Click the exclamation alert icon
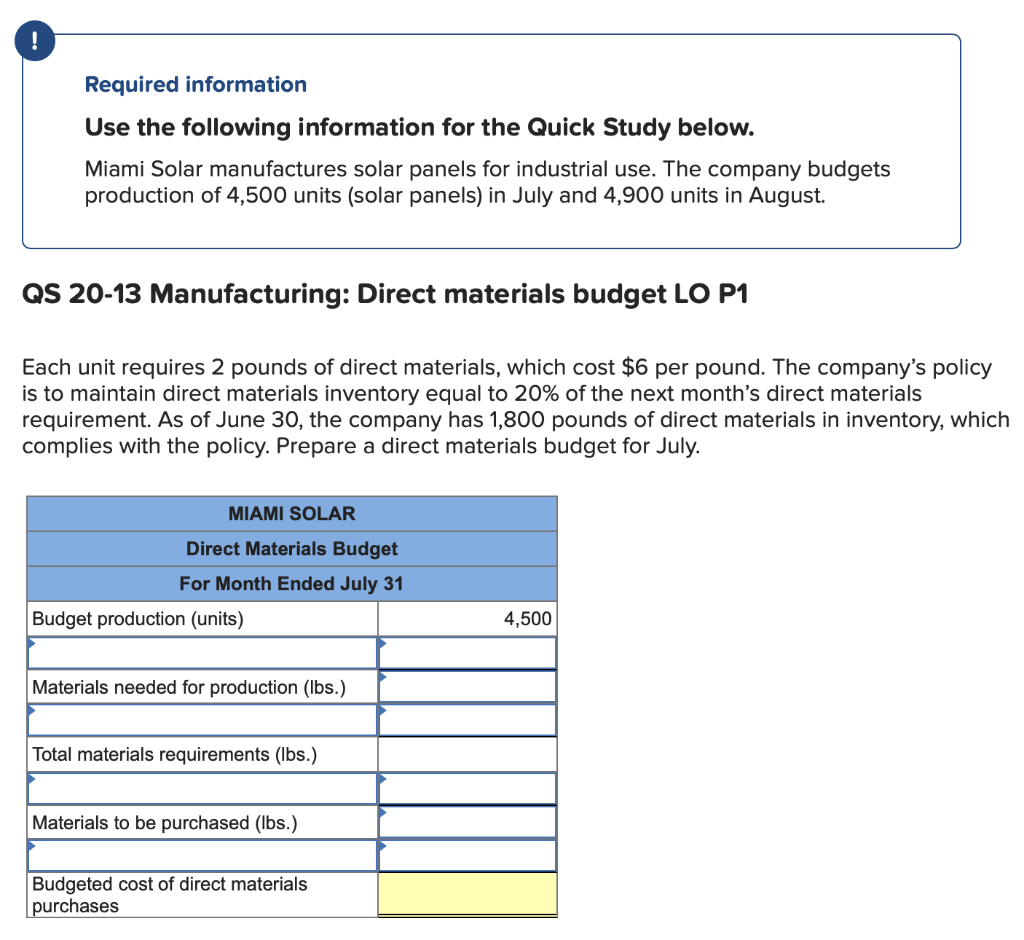 coord(35,41)
